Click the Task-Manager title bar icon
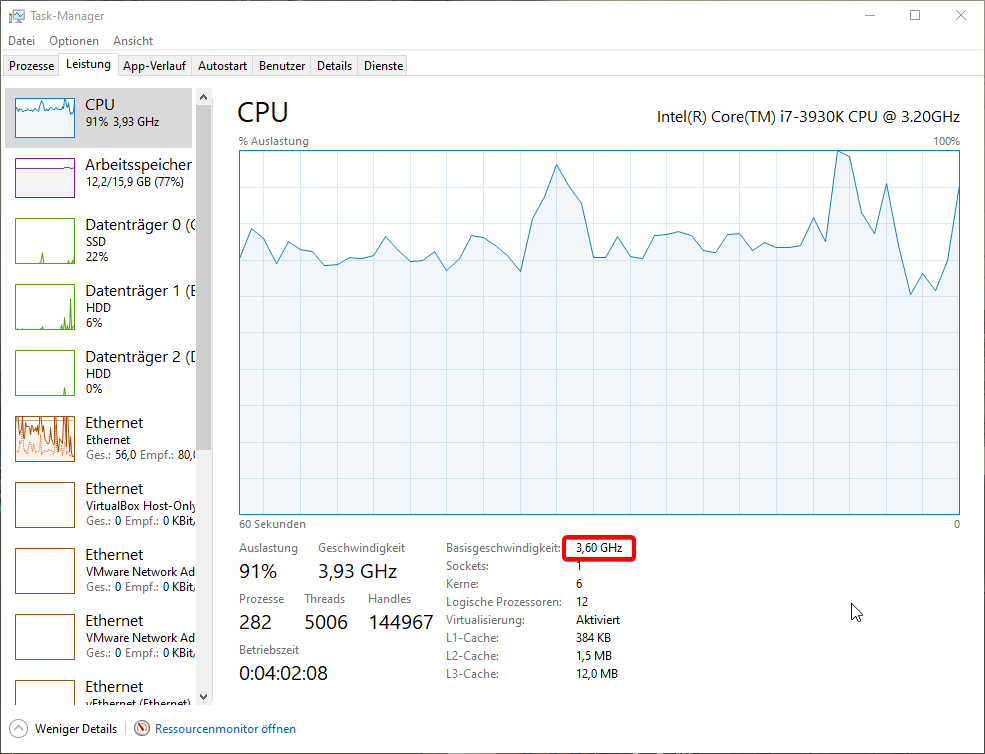The image size is (985, 754). [x=17, y=16]
